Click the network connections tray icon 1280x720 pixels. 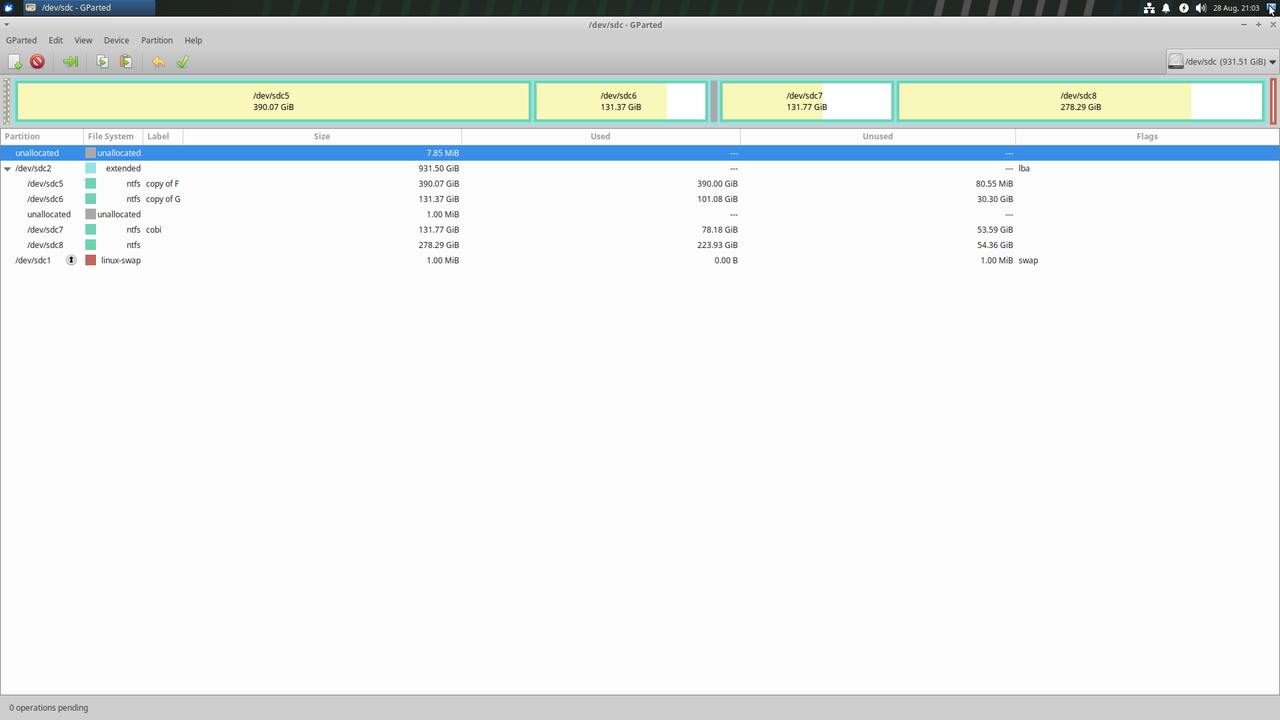tap(1150, 8)
